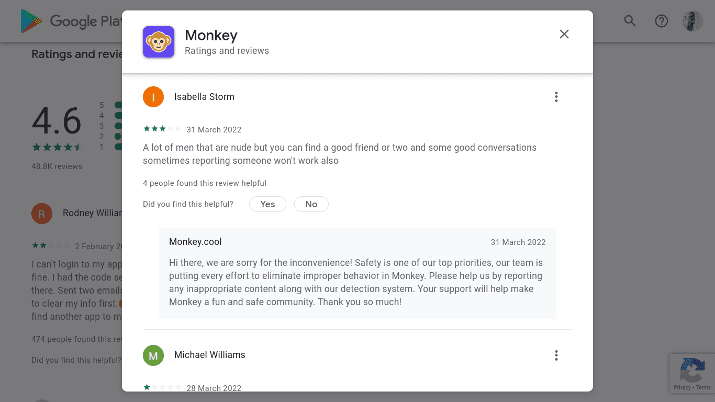The width and height of the screenshot is (715, 402).
Task: Open options menu for Michael Williams' review
Action: [556, 355]
